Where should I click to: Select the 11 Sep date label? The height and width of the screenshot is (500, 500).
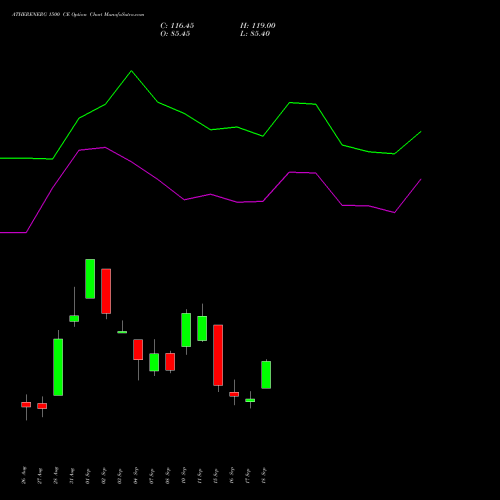tap(200, 475)
